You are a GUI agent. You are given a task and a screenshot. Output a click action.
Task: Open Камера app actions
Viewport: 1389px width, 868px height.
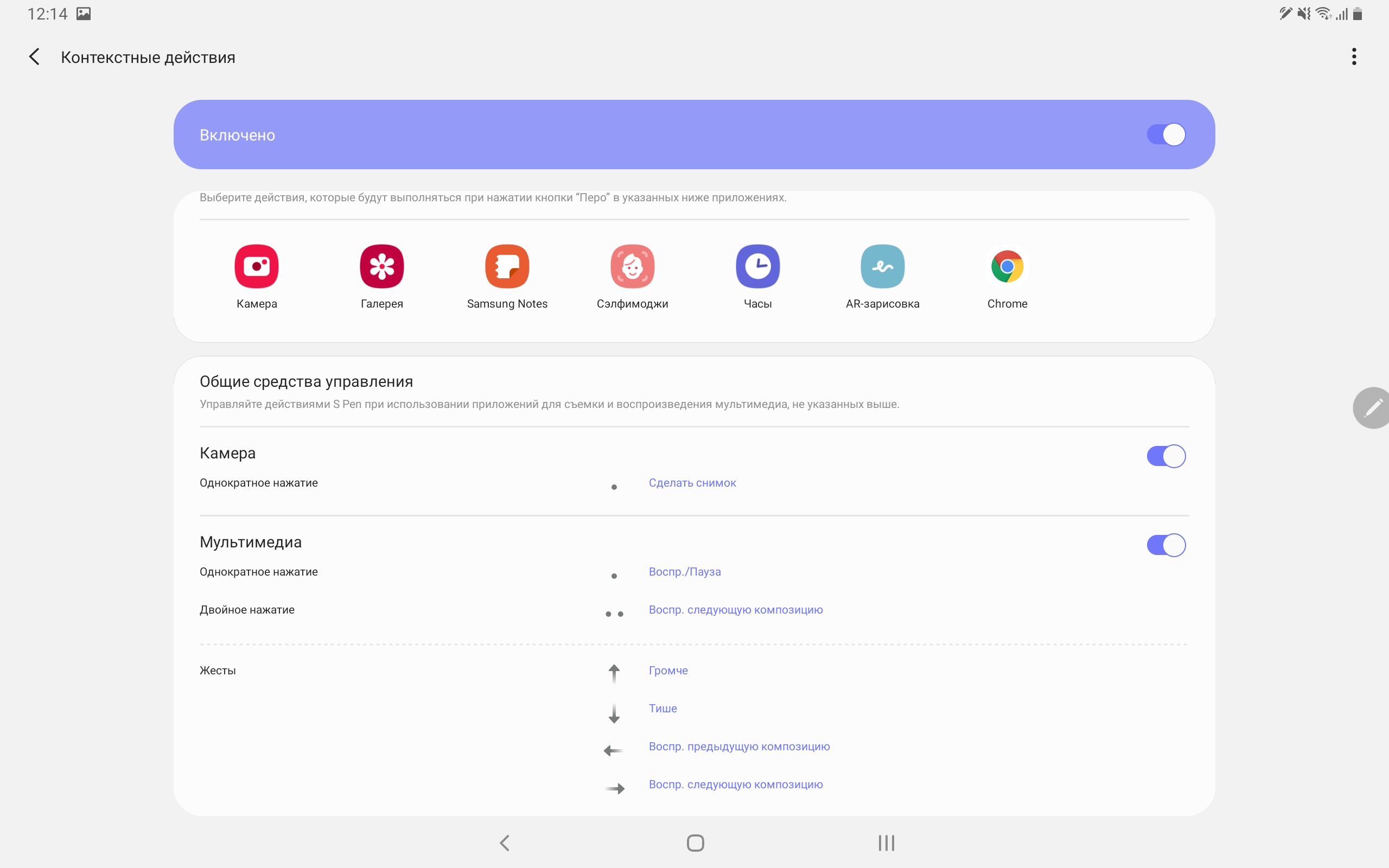(257, 266)
